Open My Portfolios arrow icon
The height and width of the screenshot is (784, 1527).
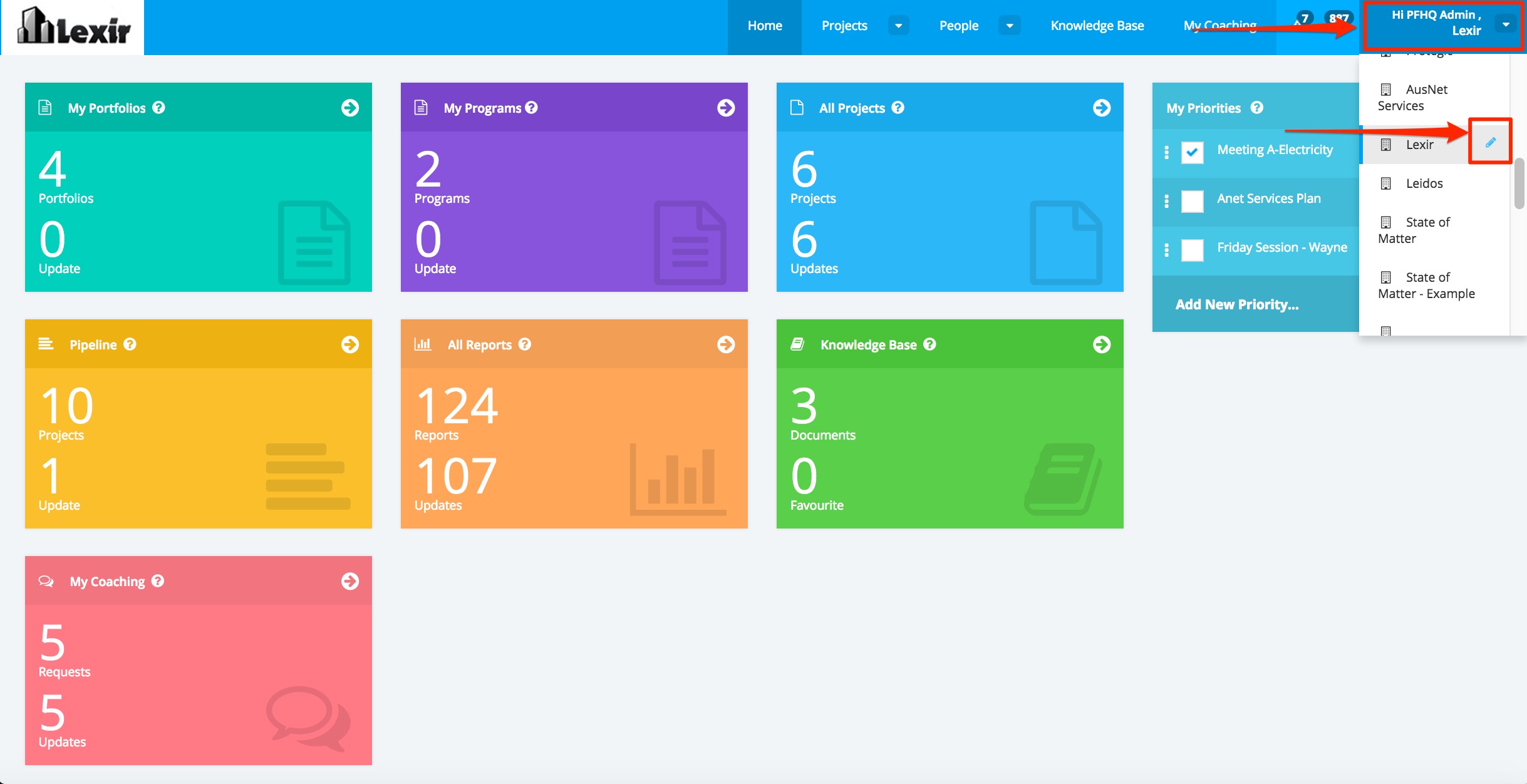click(350, 108)
